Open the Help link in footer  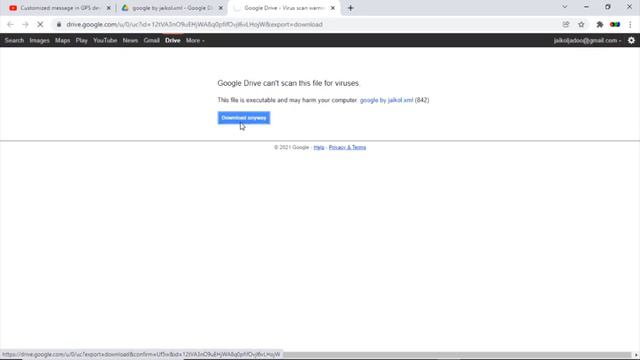tap(319, 147)
